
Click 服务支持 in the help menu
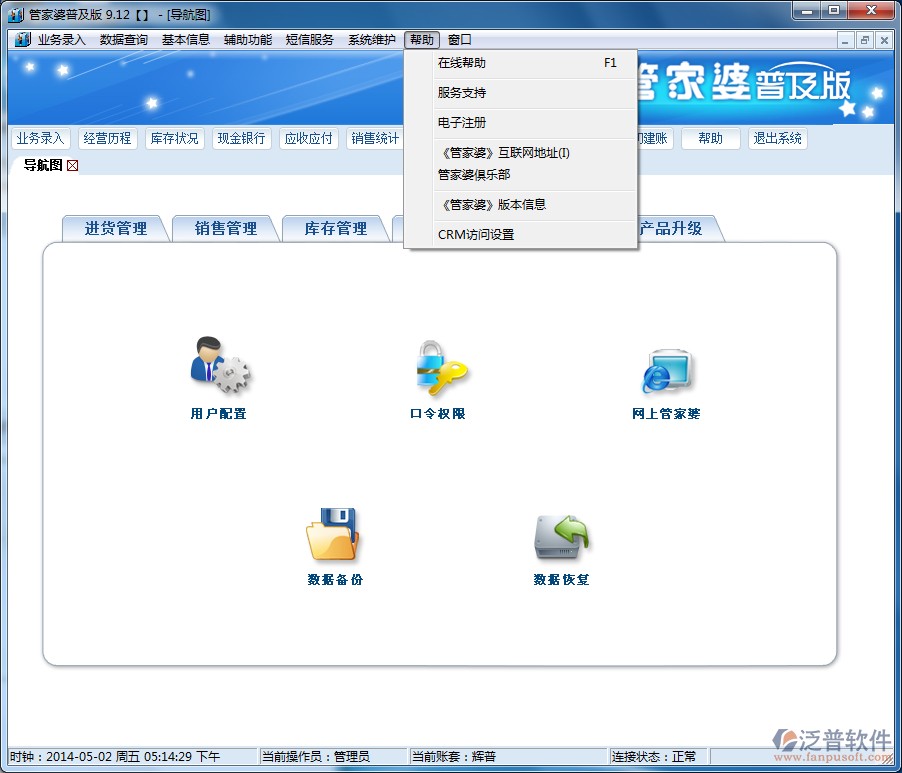(462, 93)
